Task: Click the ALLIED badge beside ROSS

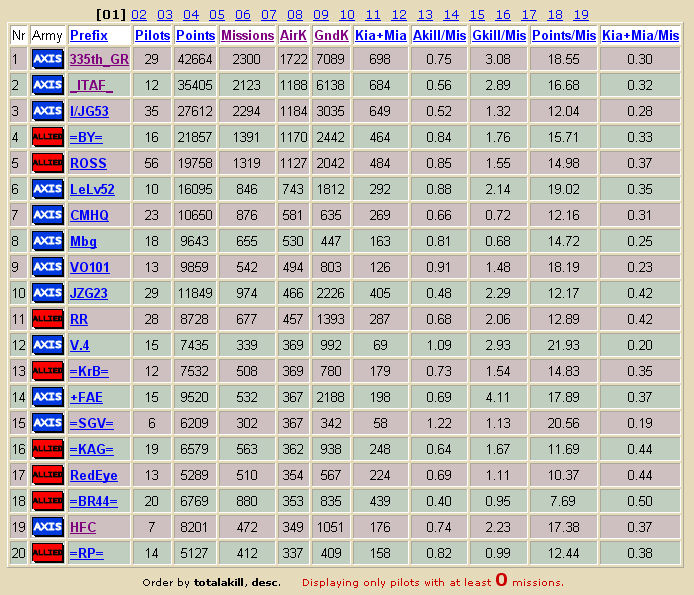Action: click(48, 163)
